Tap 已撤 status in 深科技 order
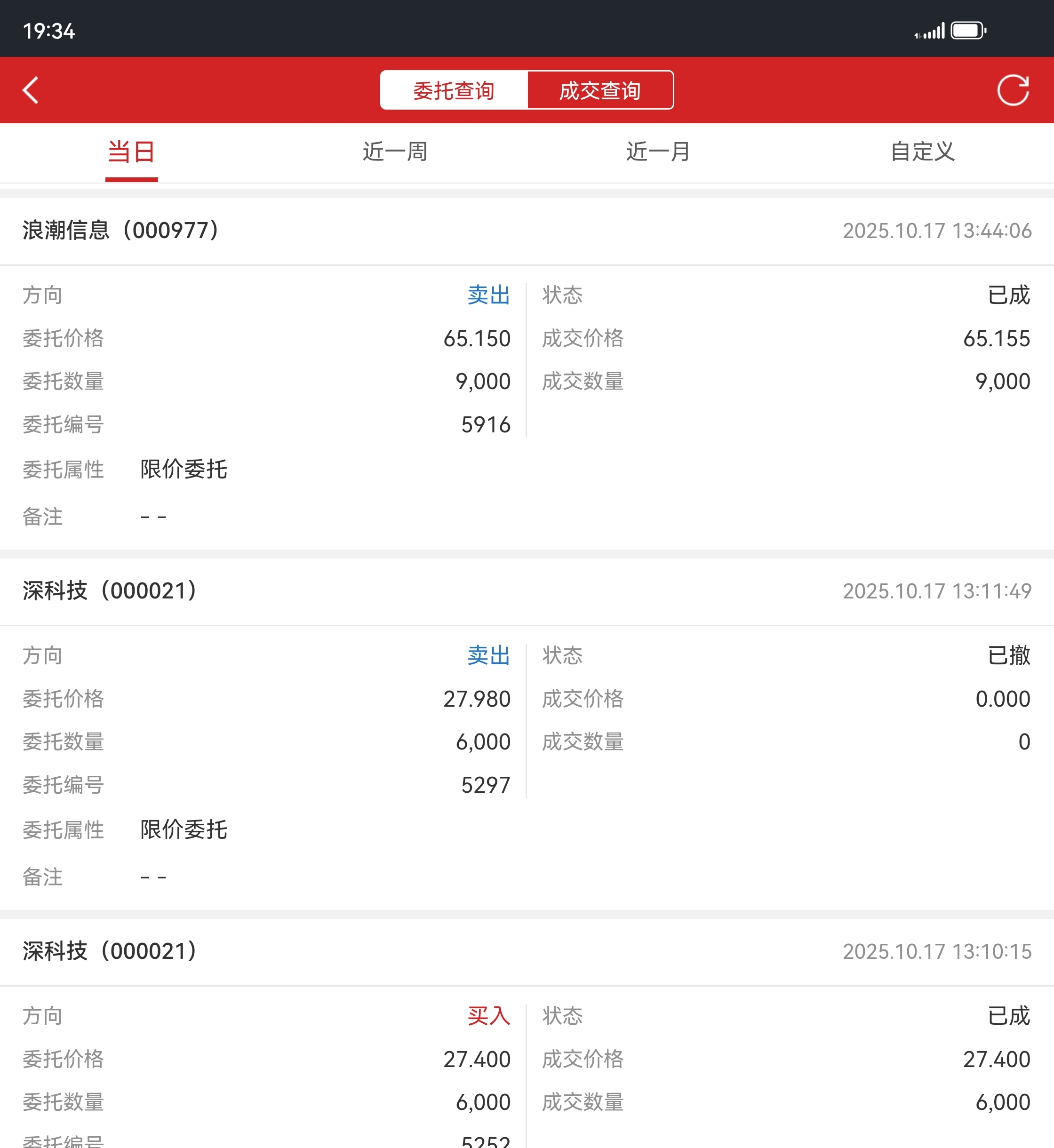Screen dimensions: 1054x1148 point(1008,656)
